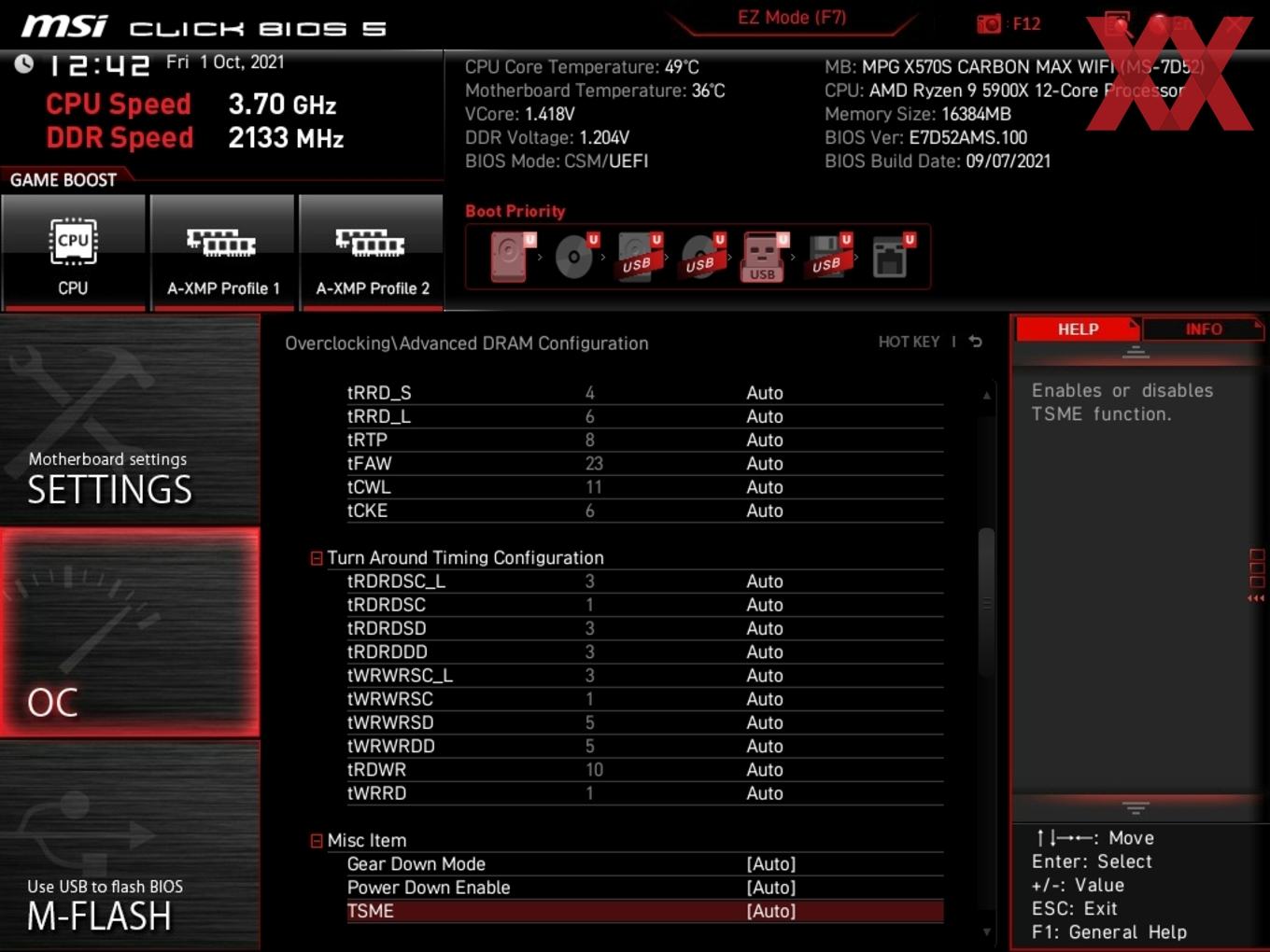Select the tRDWR Auto value field
The height and width of the screenshot is (952, 1270).
(x=765, y=770)
